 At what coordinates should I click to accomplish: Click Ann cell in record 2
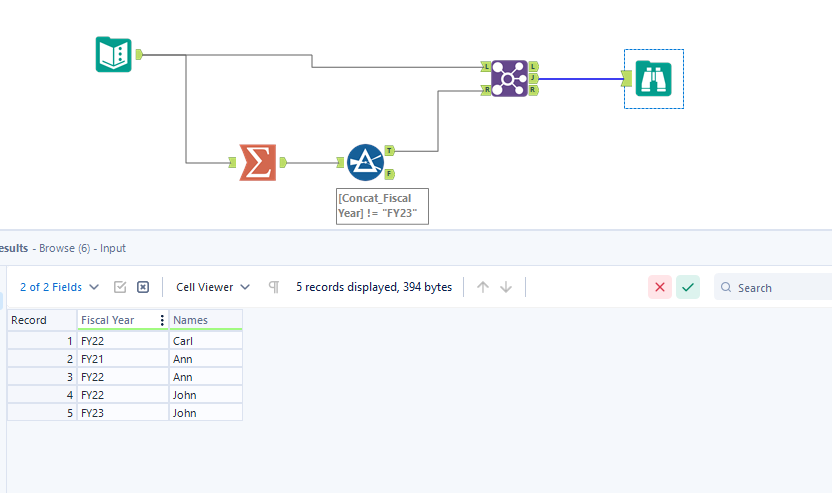coord(206,359)
